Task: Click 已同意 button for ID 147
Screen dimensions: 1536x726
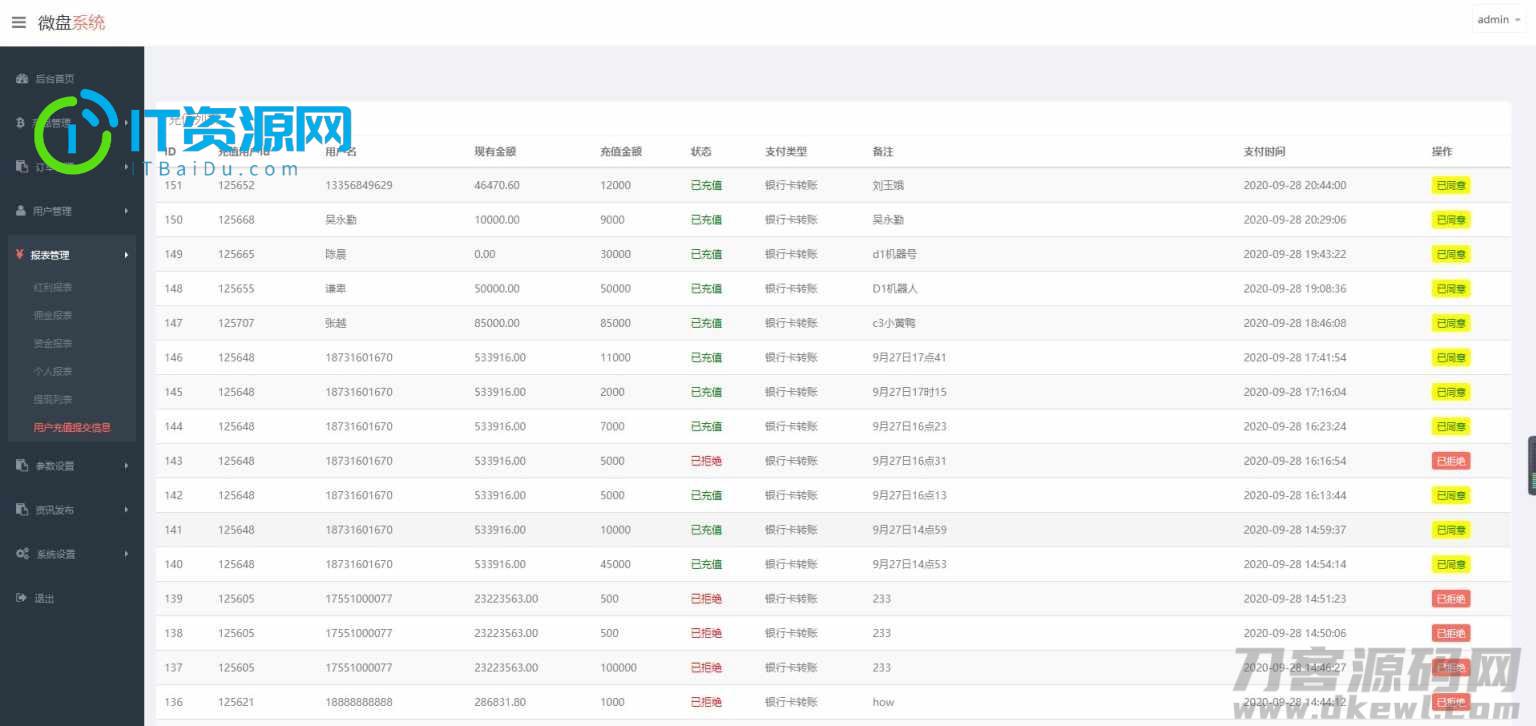Action: pyautogui.click(x=1451, y=323)
